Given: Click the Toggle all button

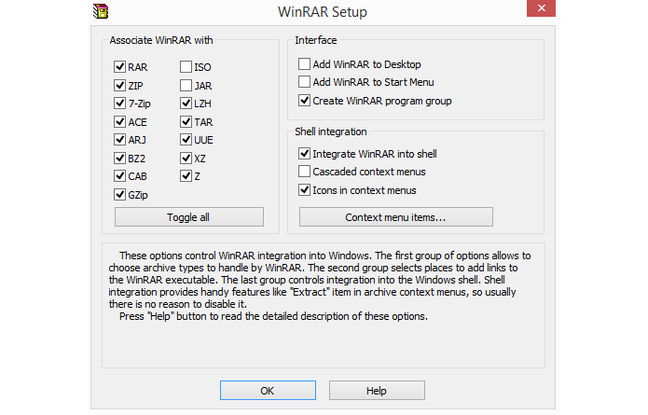Looking at the screenshot, I should (x=189, y=217).
